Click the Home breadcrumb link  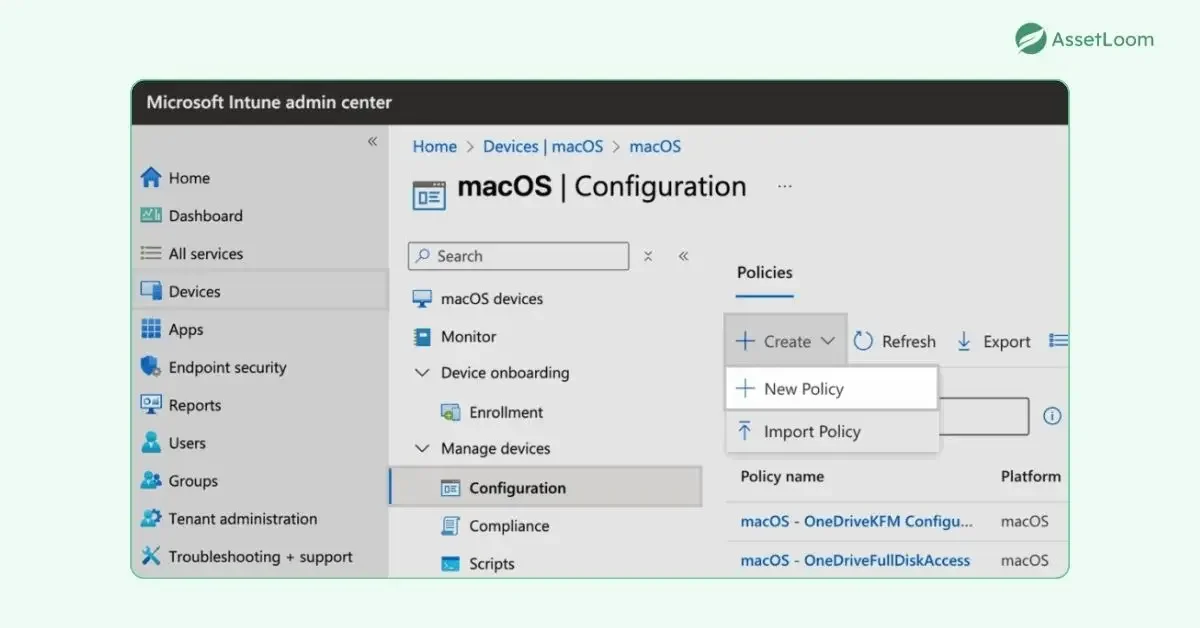435,146
